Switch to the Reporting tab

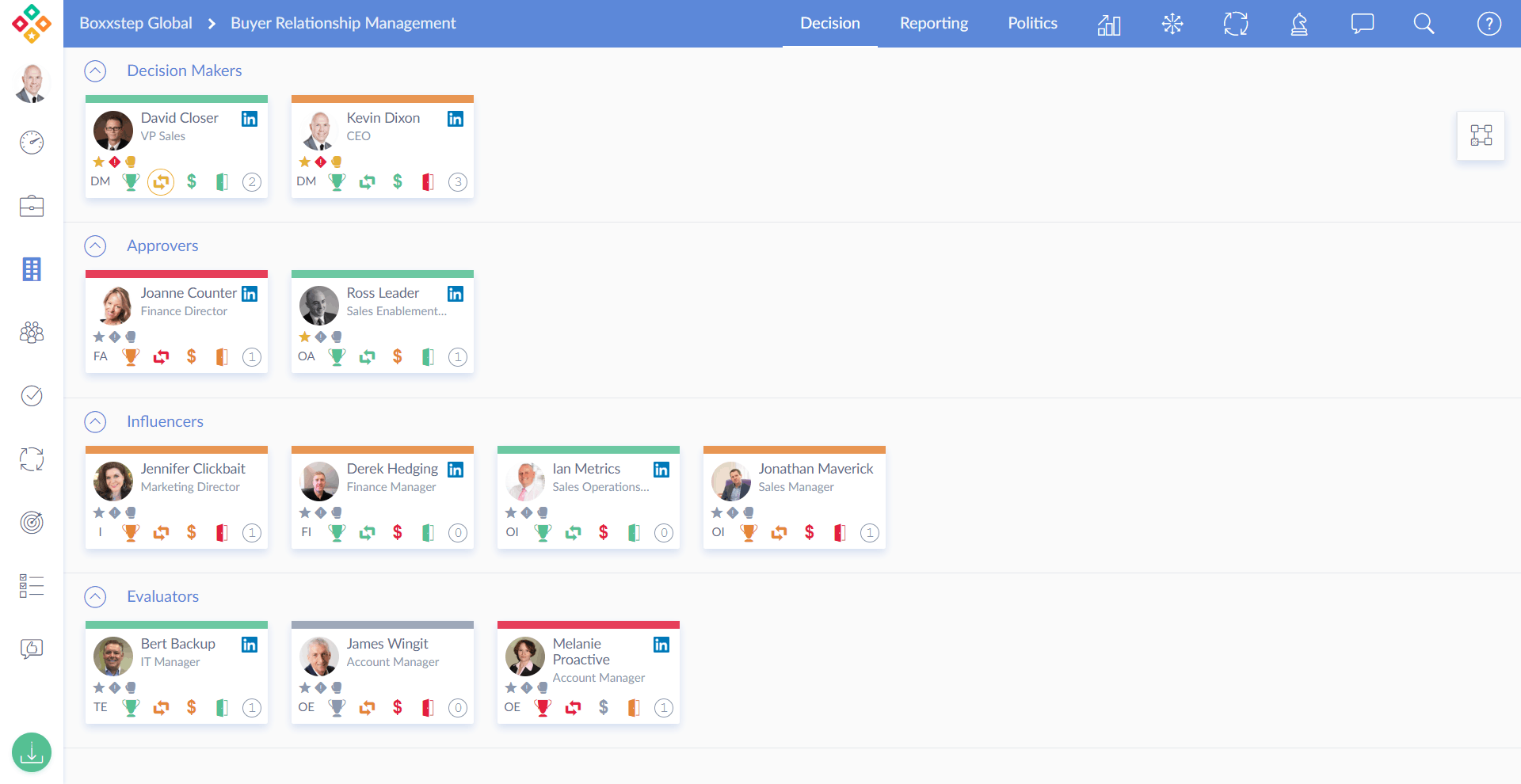point(933,24)
